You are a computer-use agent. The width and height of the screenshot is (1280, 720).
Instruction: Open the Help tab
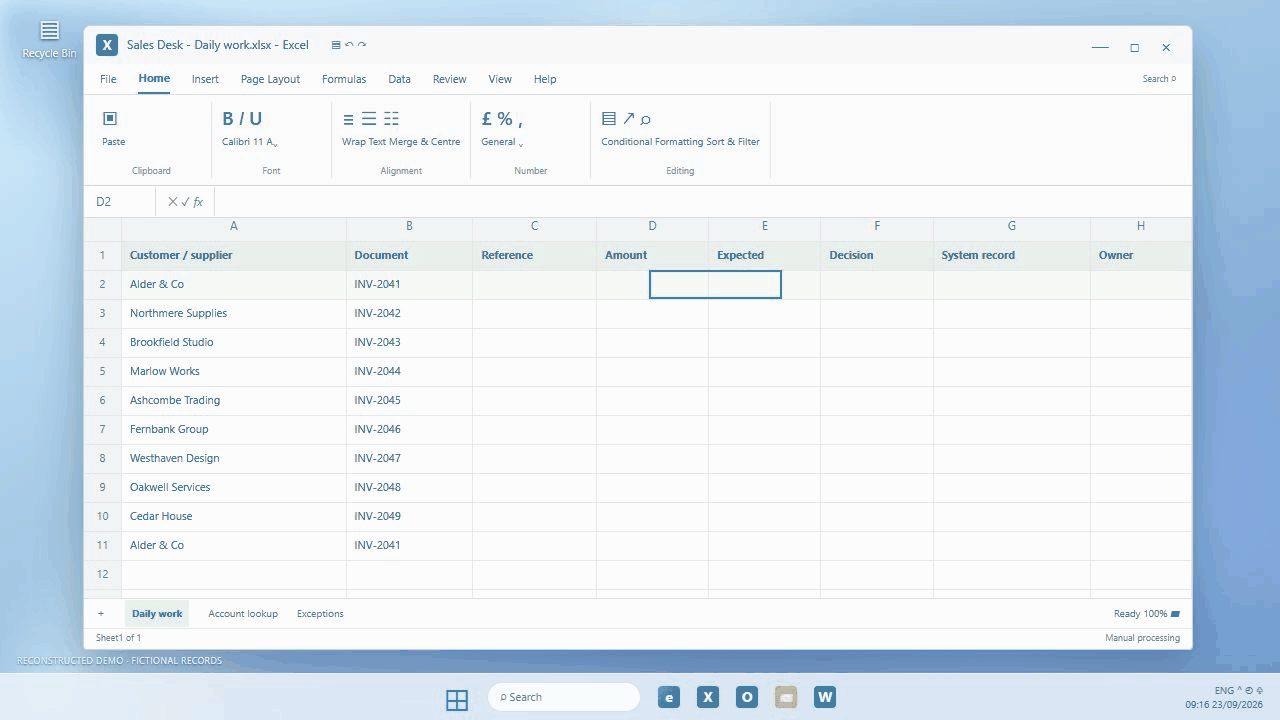click(545, 79)
